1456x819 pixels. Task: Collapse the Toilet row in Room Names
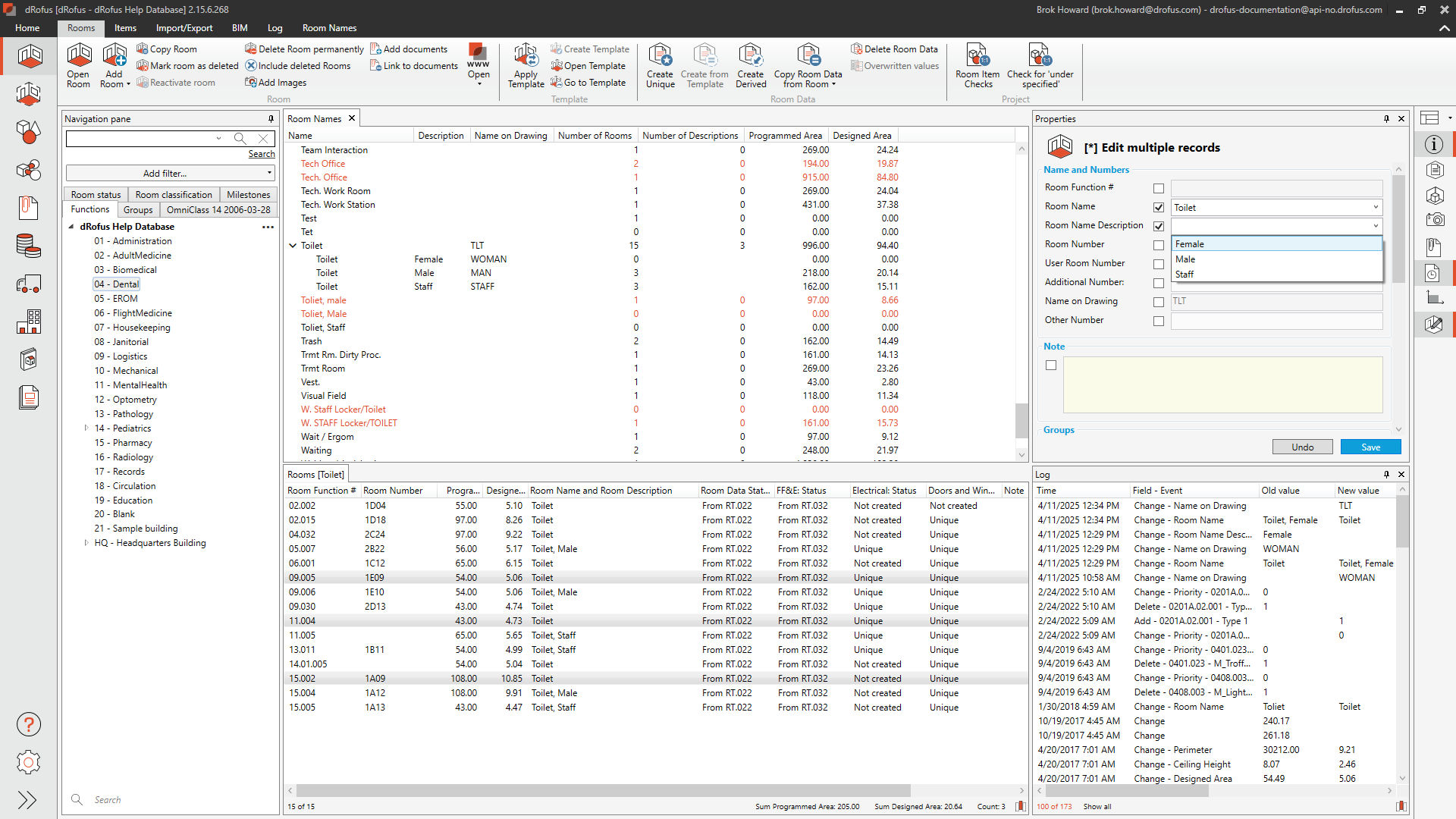point(293,246)
